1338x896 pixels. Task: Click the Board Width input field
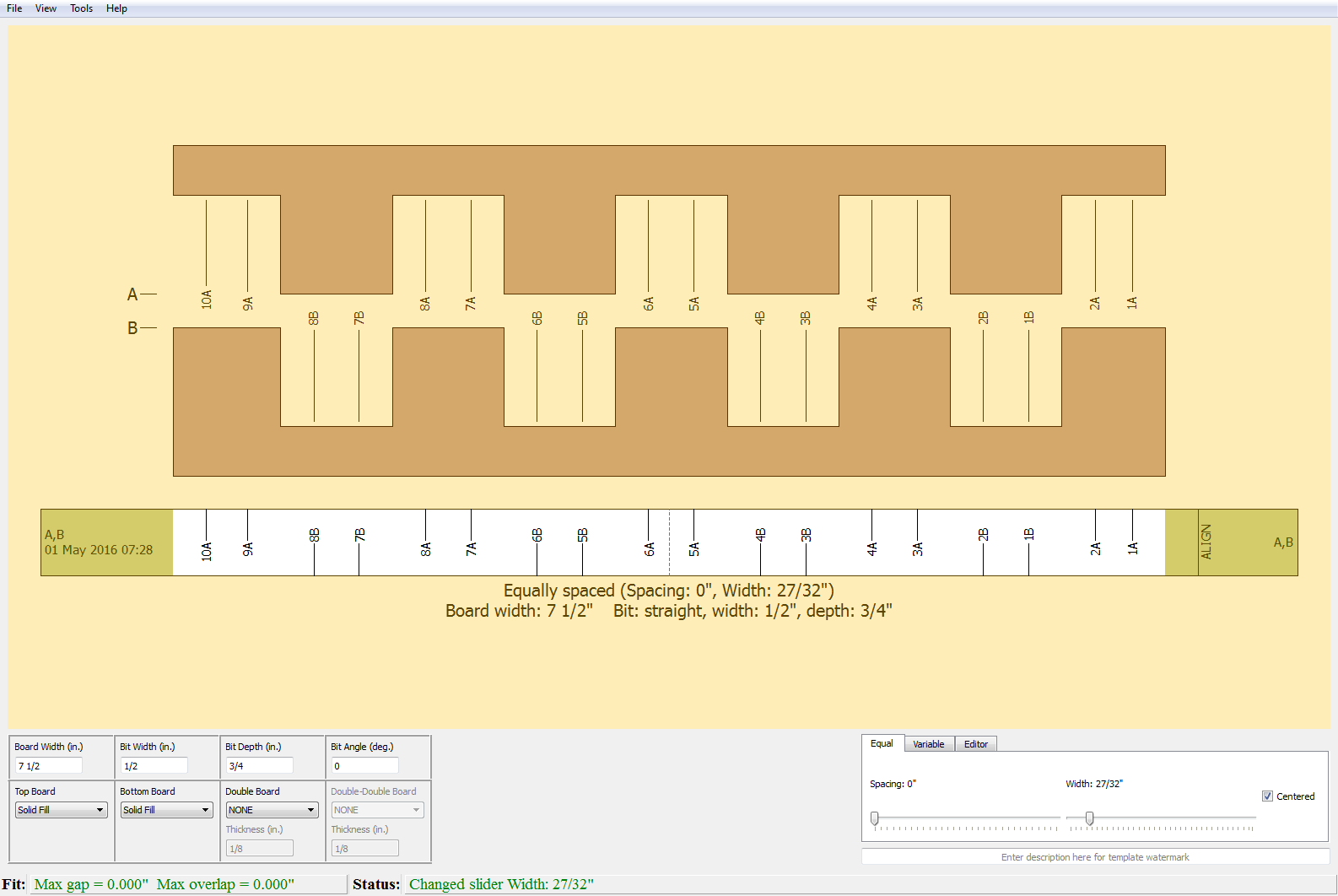click(49, 766)
